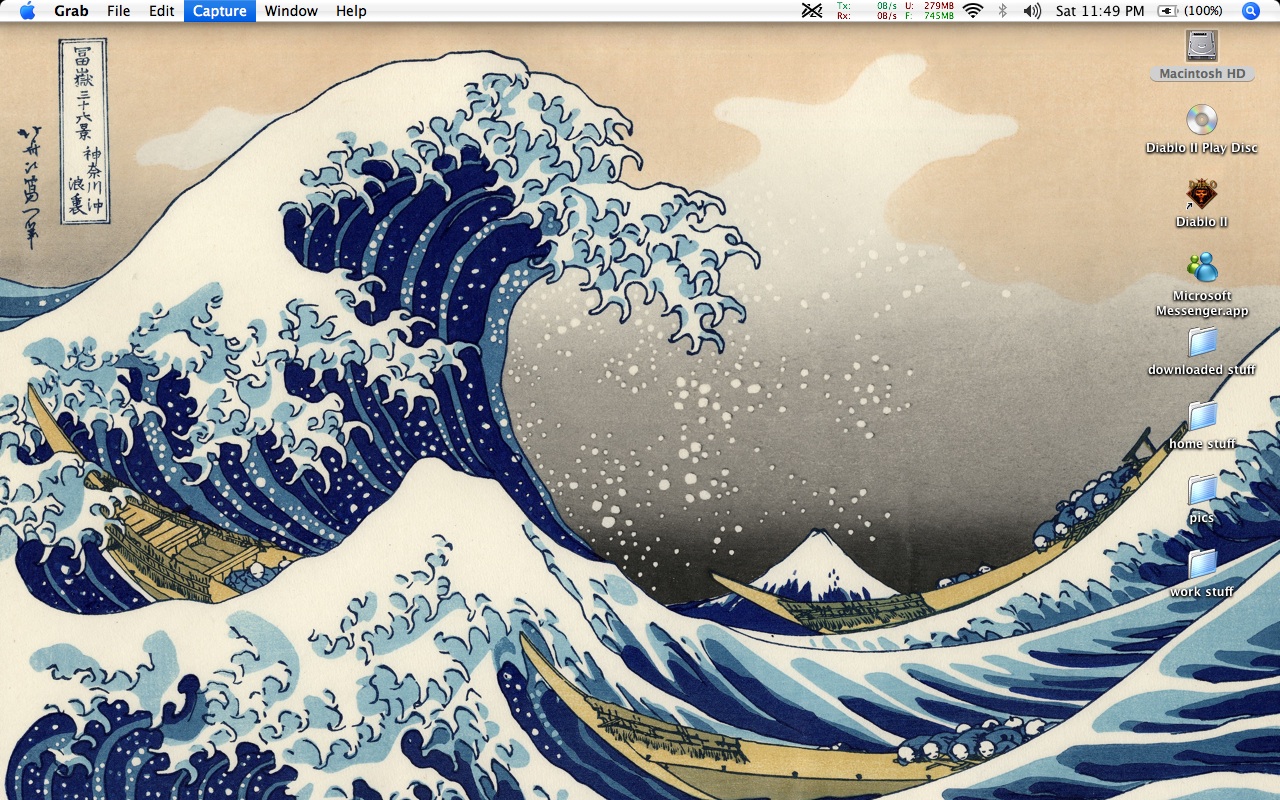Click the battery status icon

click(1168, 11)
